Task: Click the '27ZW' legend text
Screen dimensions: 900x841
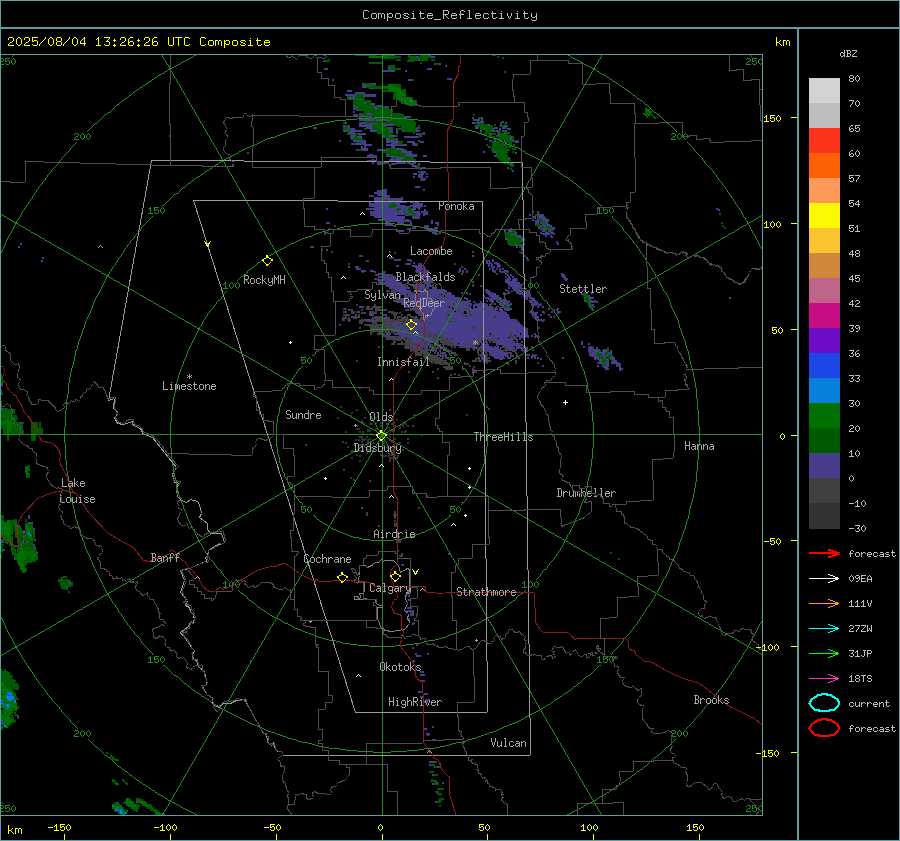Action: 860,629
